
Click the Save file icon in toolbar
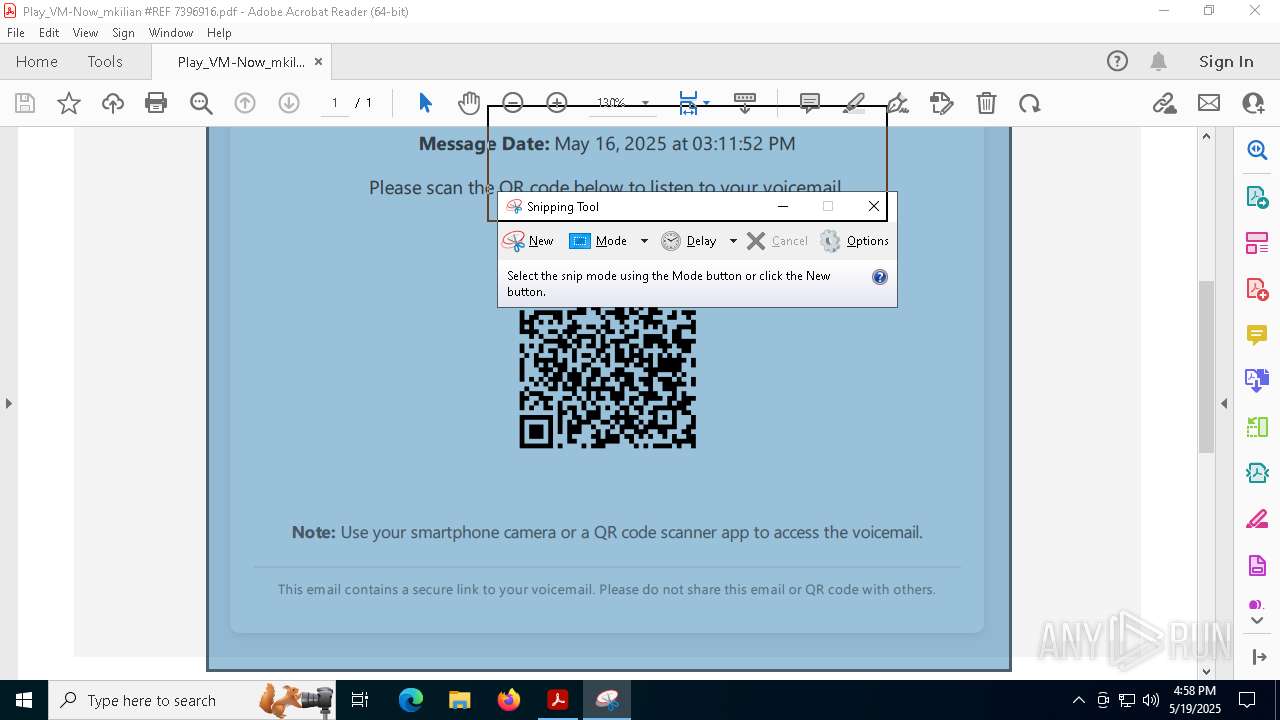click(x=25, y=103)
